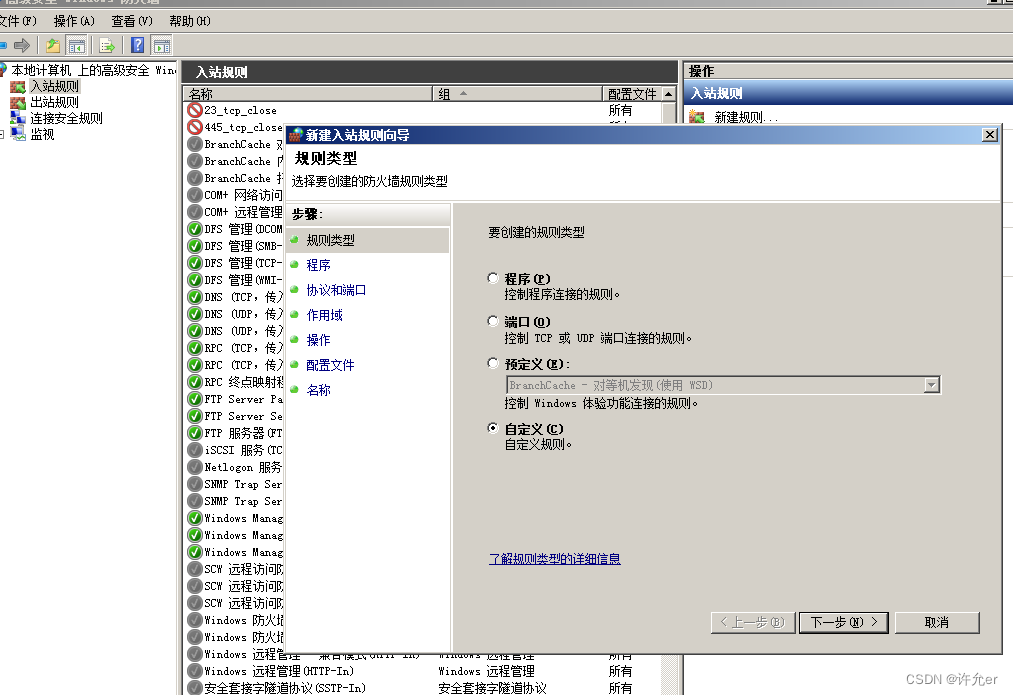The height and width of the screenshot is (695, 1013).
Task: Open the 查看(V) menu
Action: [x=132, y=21]
